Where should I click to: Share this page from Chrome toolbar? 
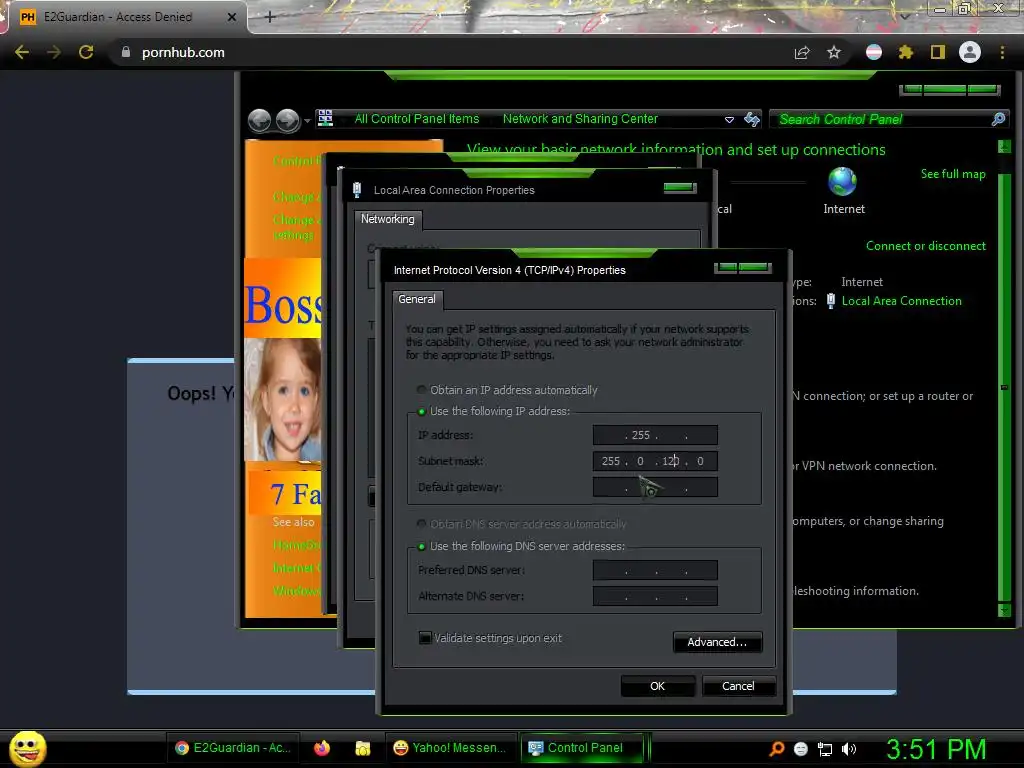pos(802,52)
